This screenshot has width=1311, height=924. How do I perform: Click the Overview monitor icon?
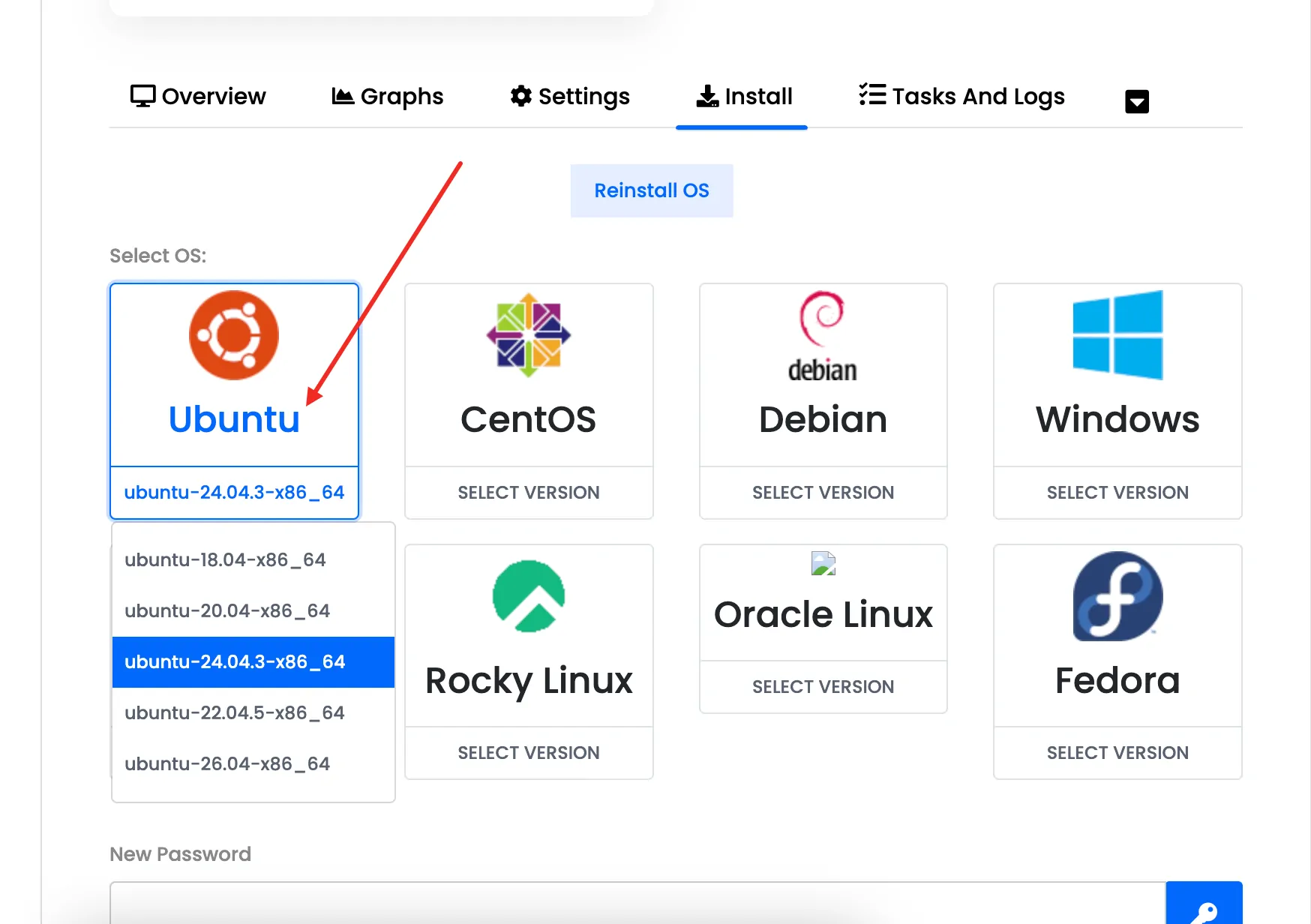tap(142, 96)
